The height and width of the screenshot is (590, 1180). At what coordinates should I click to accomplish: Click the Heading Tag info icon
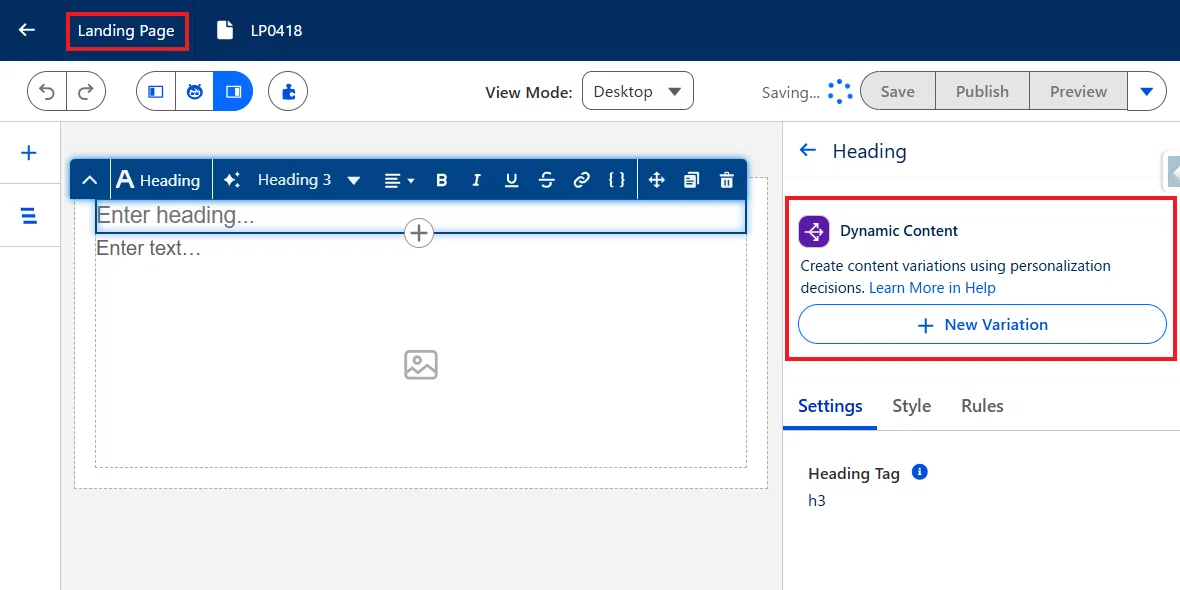pyautogui.click(x=919, y=472)
